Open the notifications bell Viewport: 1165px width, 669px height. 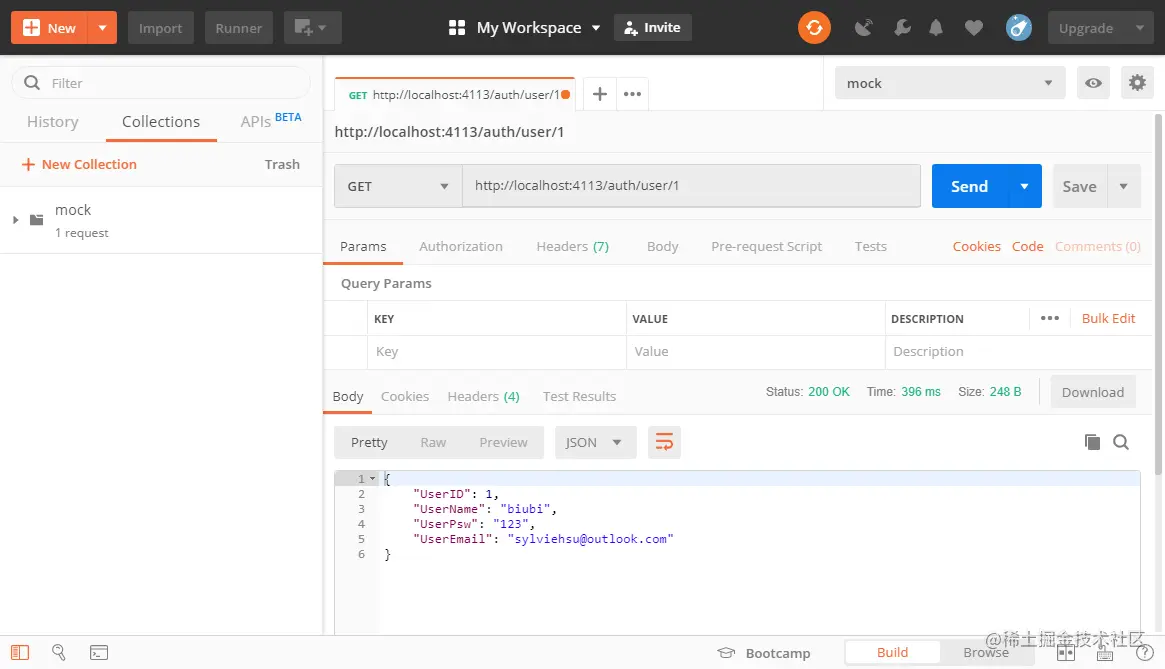(x=936, y=28)
